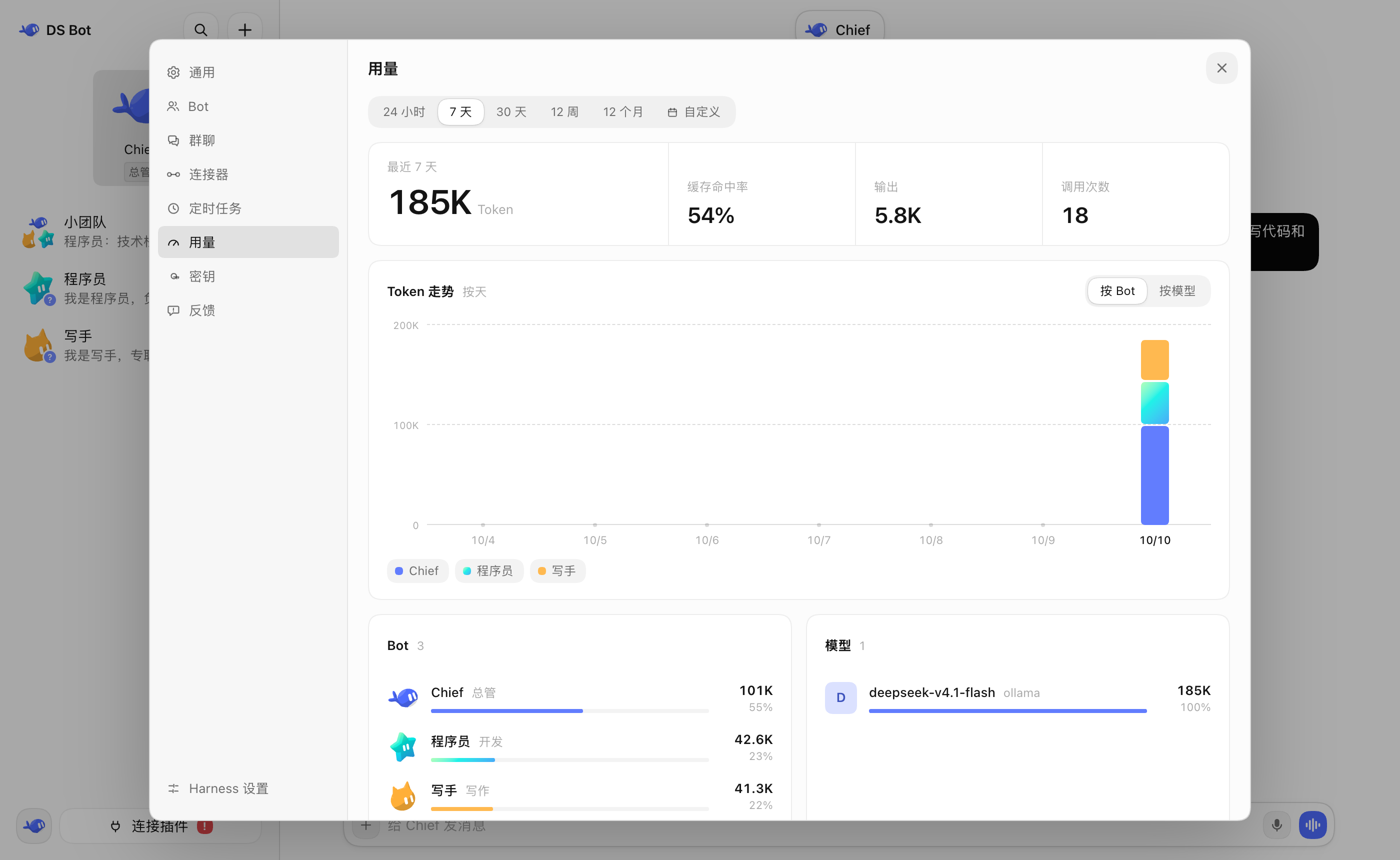Switch time range to 30 天
Viewport: 1400px width, 860px height.
click(x=511, y=112)
